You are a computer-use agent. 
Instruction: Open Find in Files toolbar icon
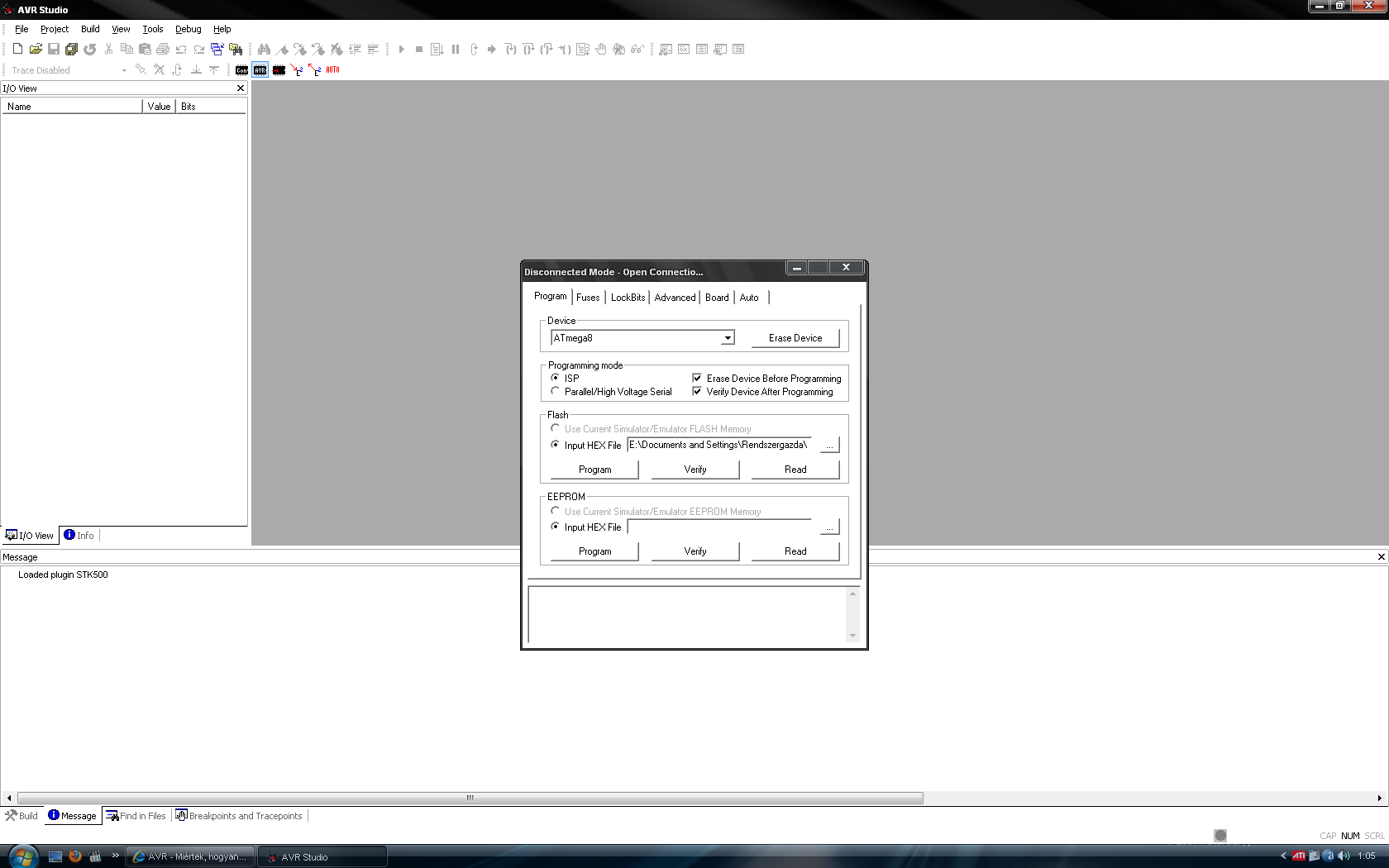[236, 50]
